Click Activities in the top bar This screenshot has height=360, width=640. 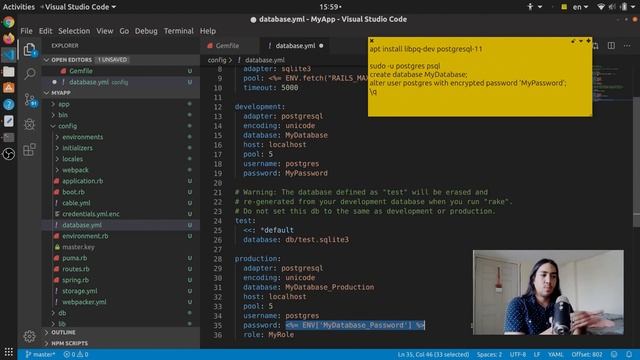(x=19, y=7)
